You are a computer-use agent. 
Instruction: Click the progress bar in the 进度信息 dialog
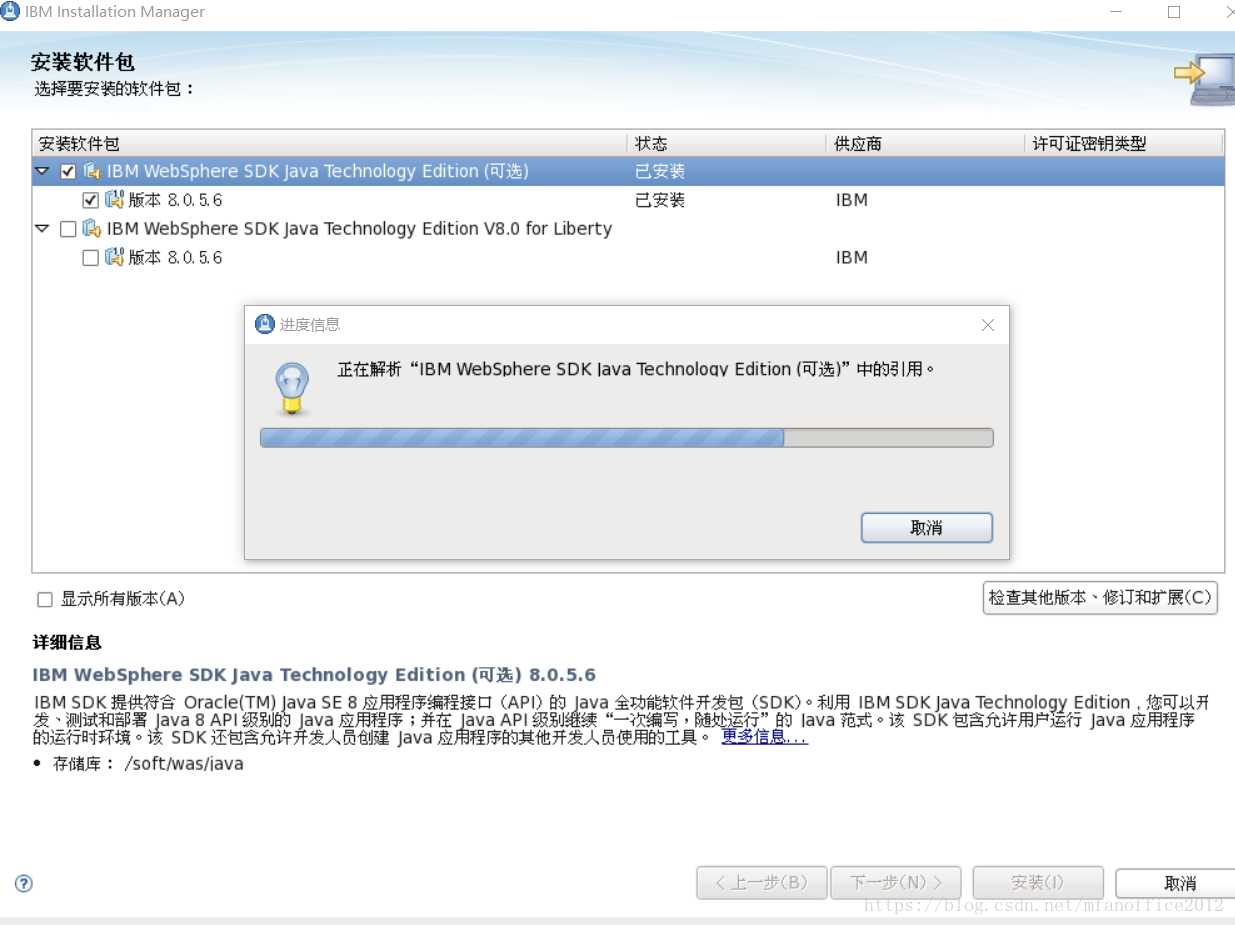click(627, 438)
